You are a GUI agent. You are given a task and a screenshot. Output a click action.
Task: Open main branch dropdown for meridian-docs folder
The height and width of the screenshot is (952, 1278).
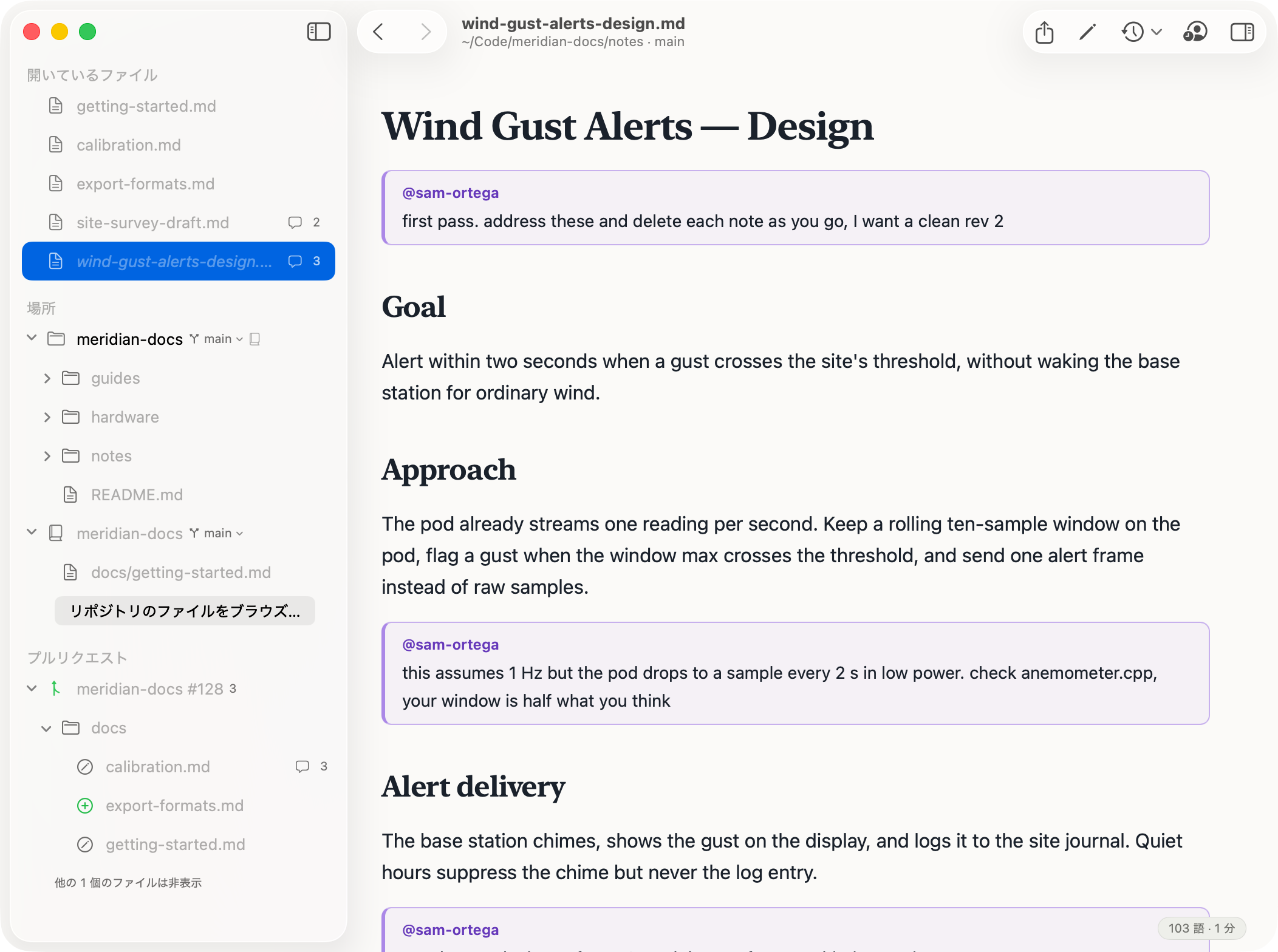coord(217,339)
